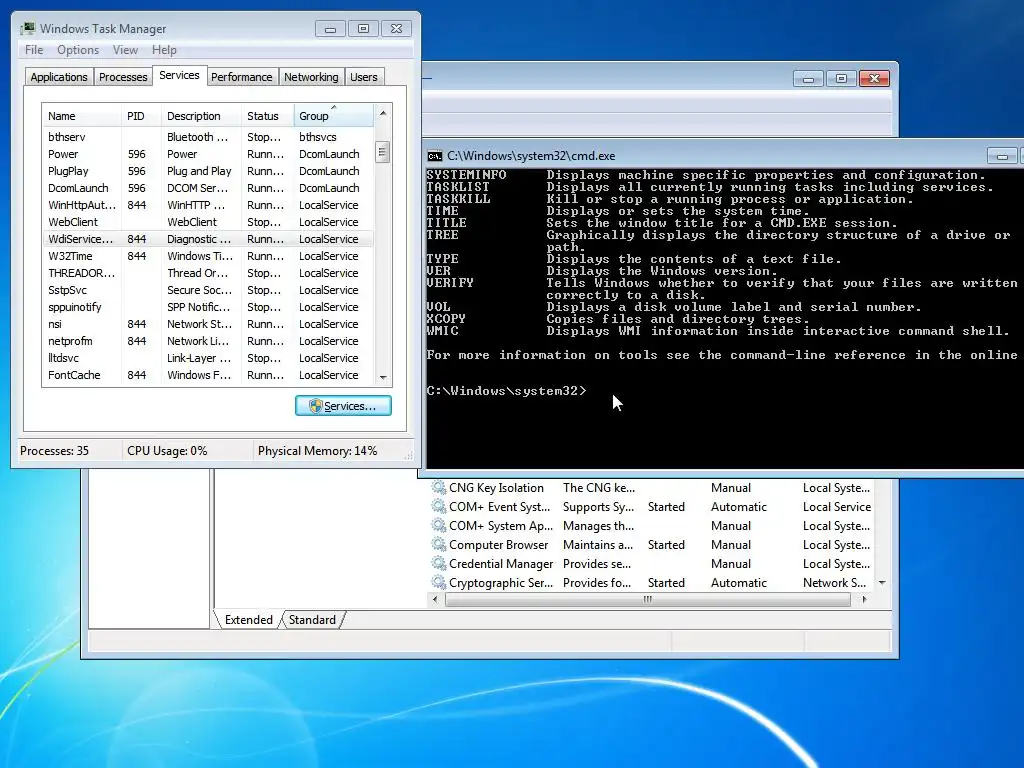Select the WinHttpAut... service row
The width and height of the screenshot is (1024, 768).
[208, 205]
